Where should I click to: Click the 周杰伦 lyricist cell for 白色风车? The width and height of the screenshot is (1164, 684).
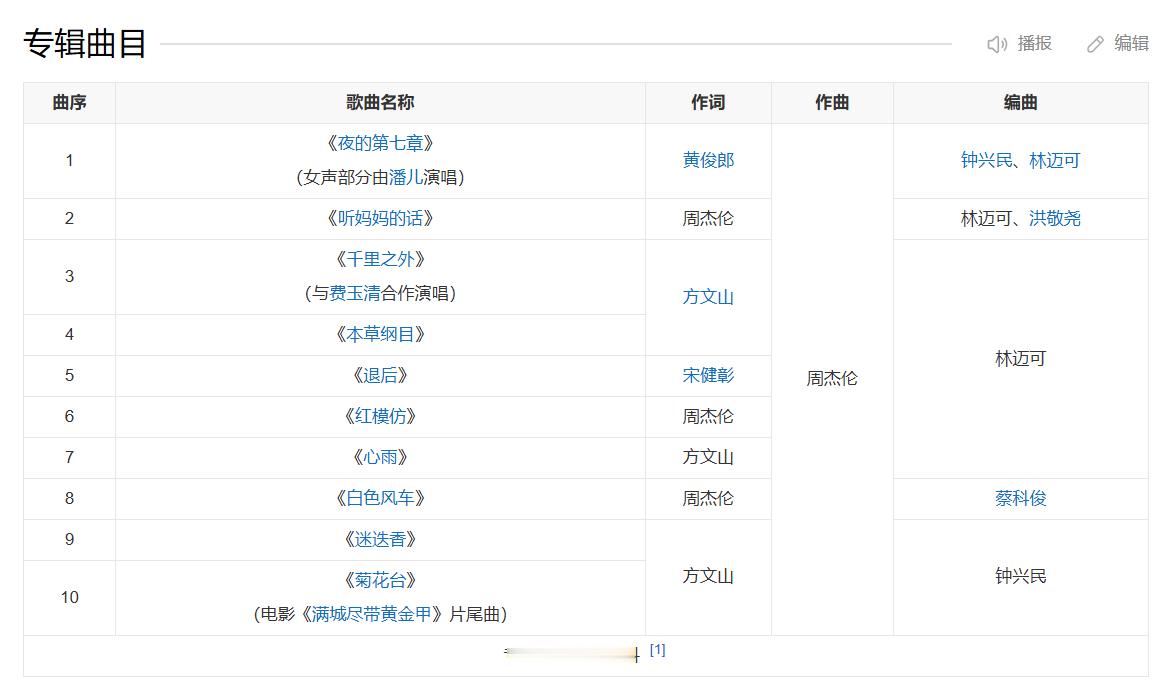click(x=708, y=498)
